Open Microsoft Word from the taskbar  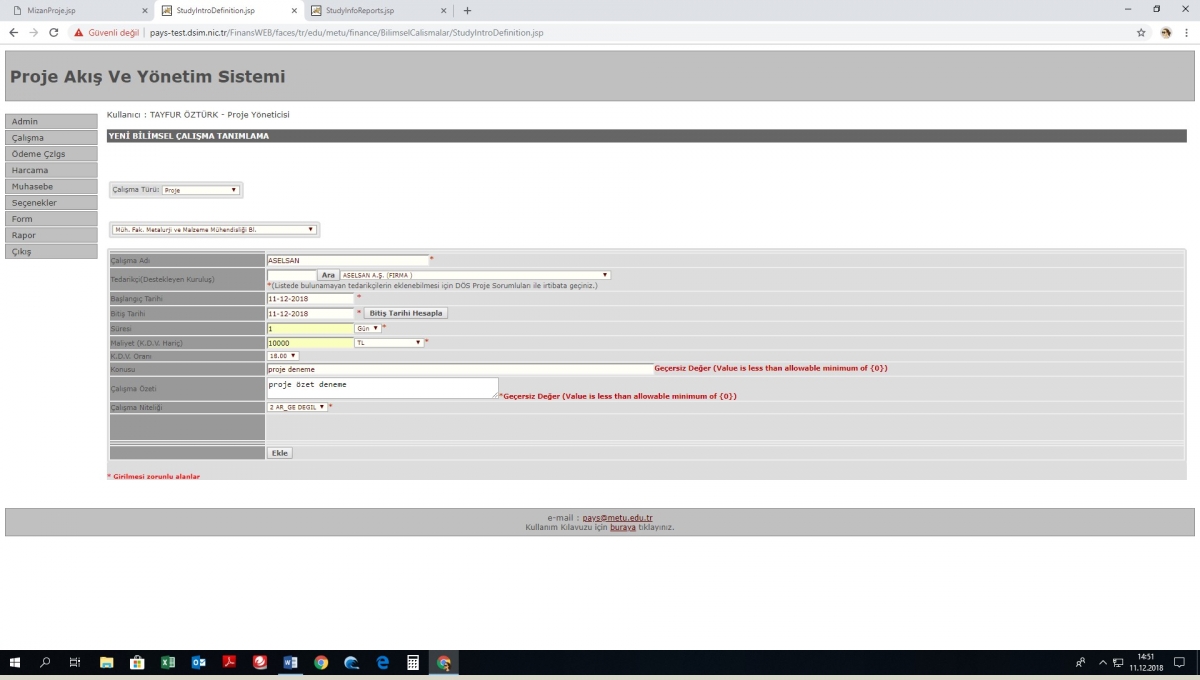point(290,663)
